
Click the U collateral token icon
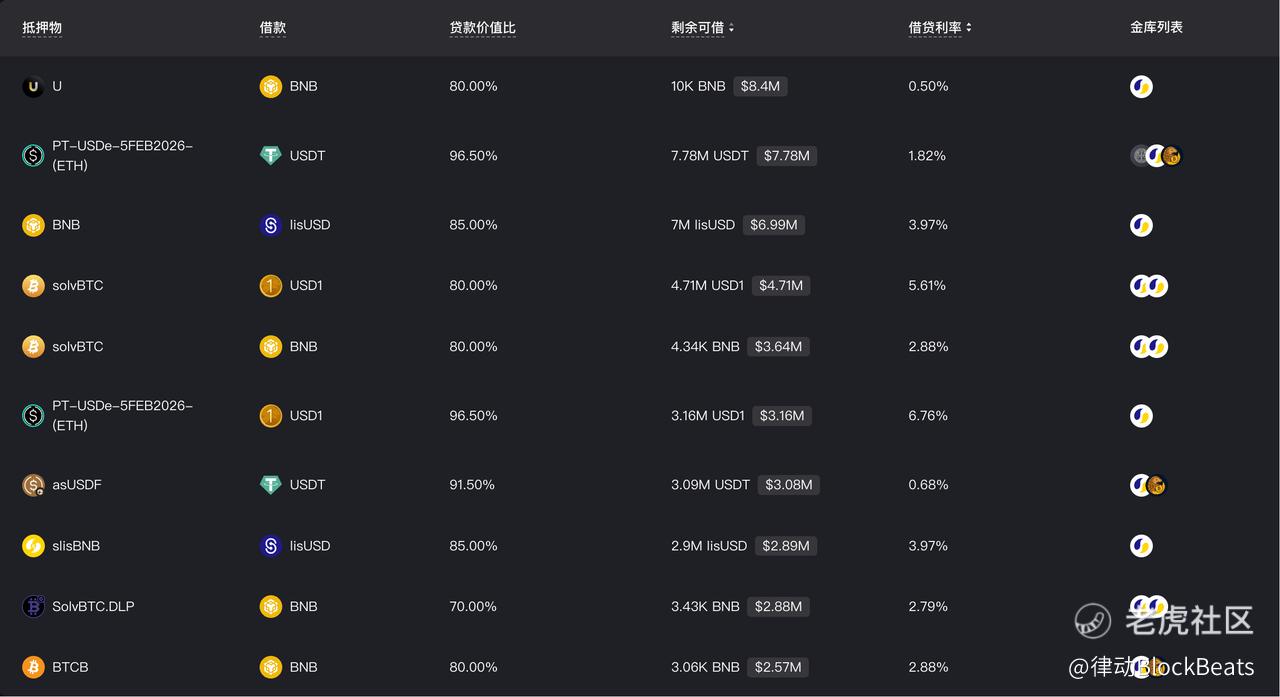point(33,87)
